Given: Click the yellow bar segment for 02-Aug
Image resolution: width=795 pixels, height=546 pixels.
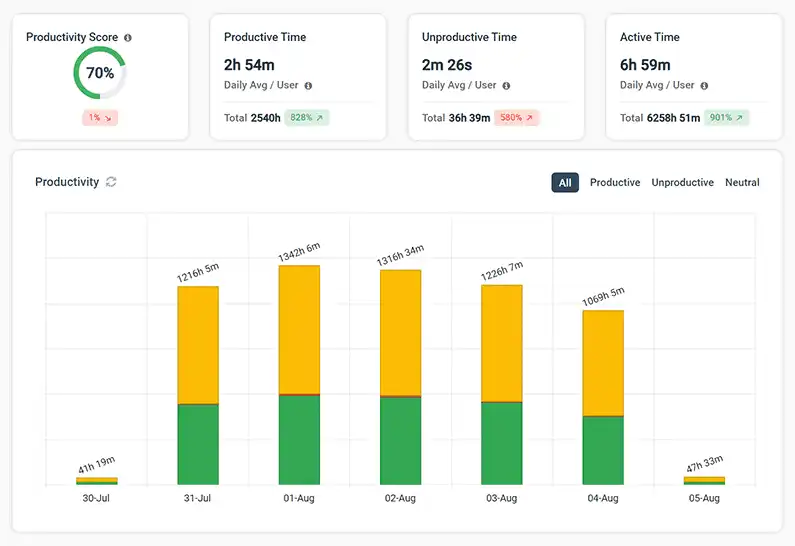Looking at the screenshot, I should point(400,333).
